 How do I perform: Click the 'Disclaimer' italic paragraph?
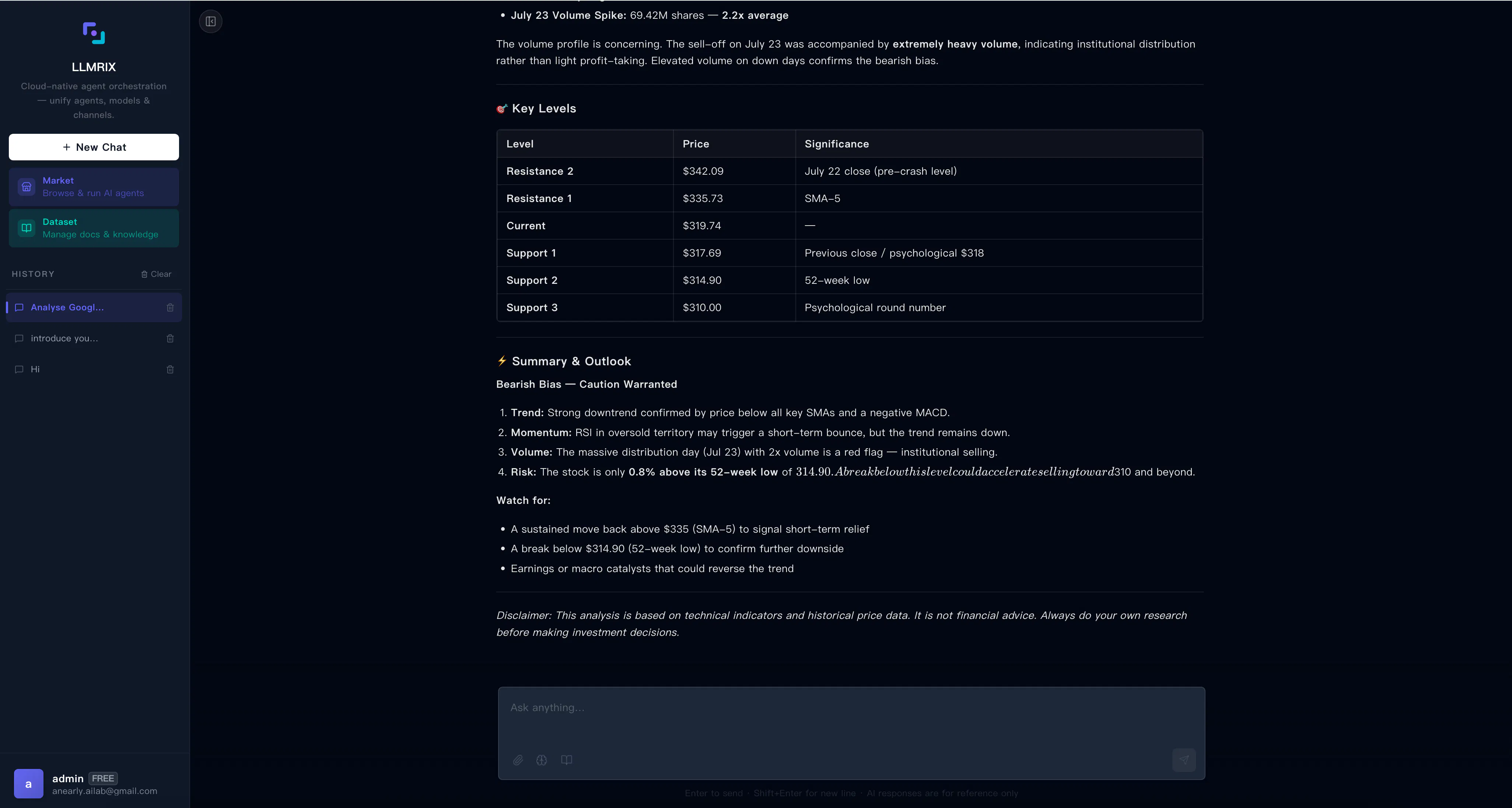pos(841,624)
